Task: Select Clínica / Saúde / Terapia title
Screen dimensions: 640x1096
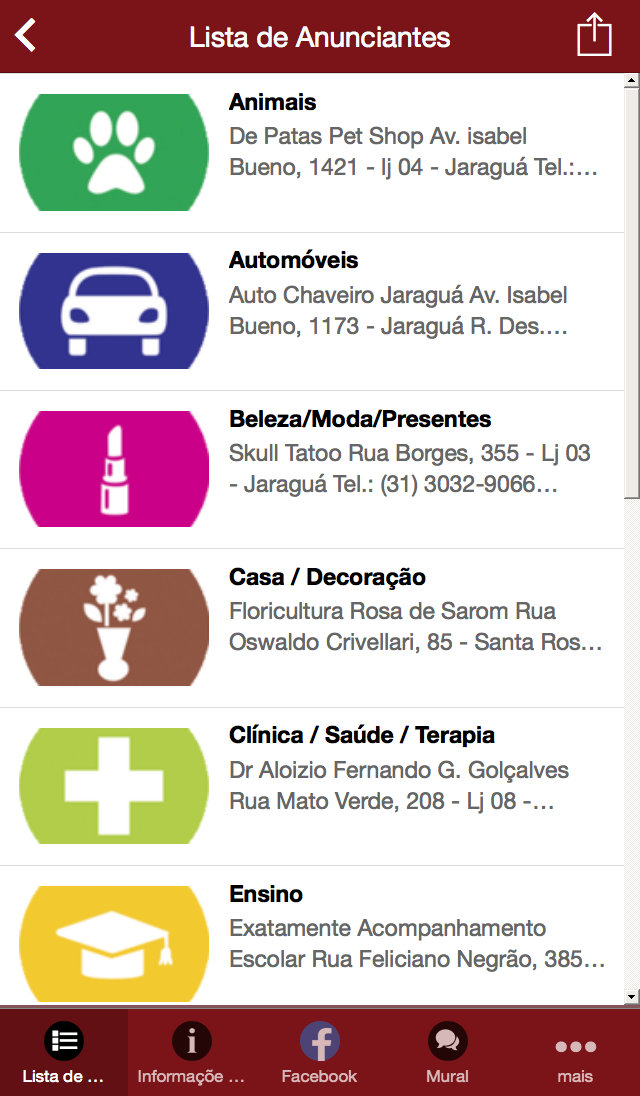Action: click(x=362, y=735)
